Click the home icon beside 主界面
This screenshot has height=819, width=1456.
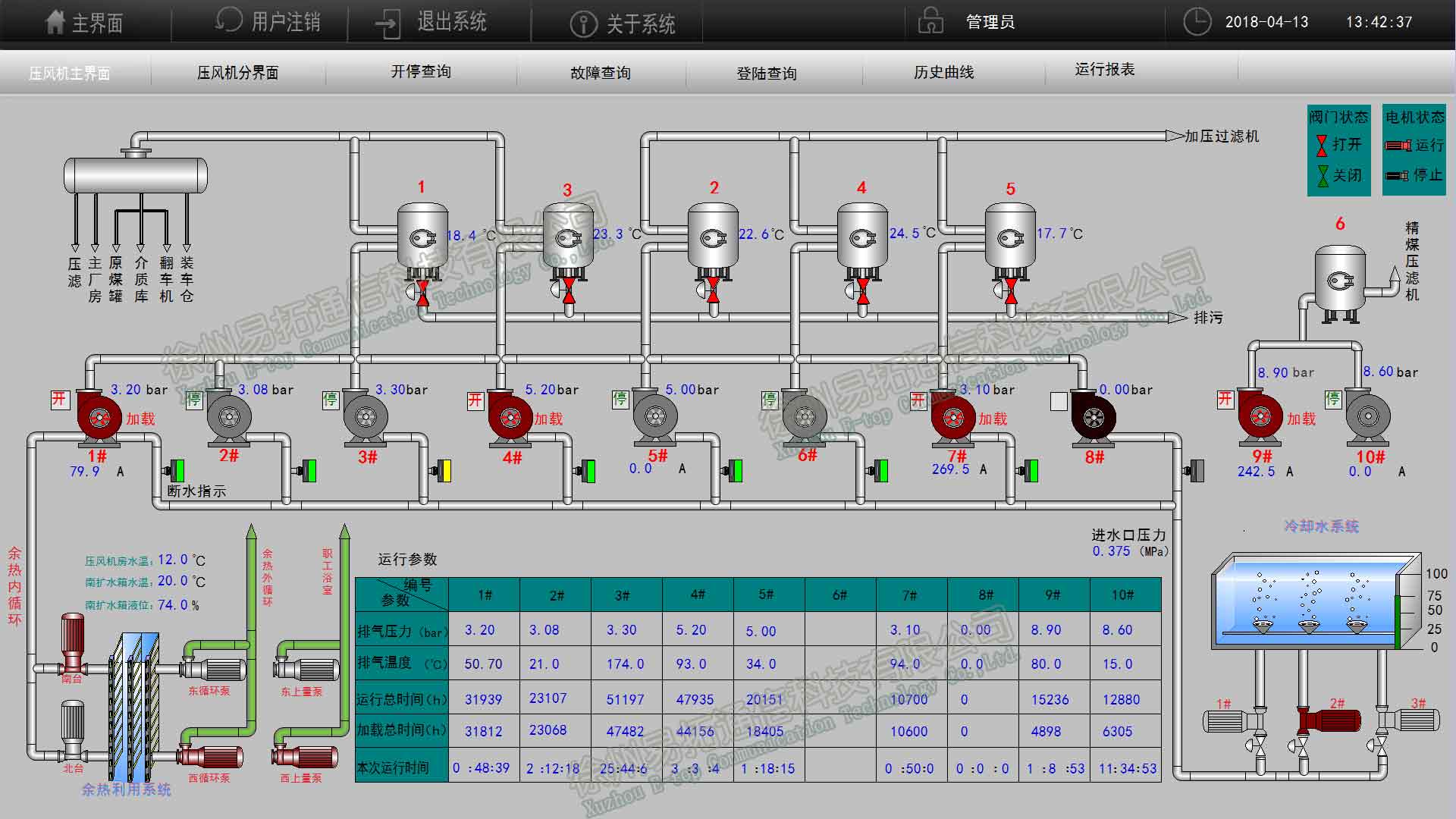[x=55, y=22]
